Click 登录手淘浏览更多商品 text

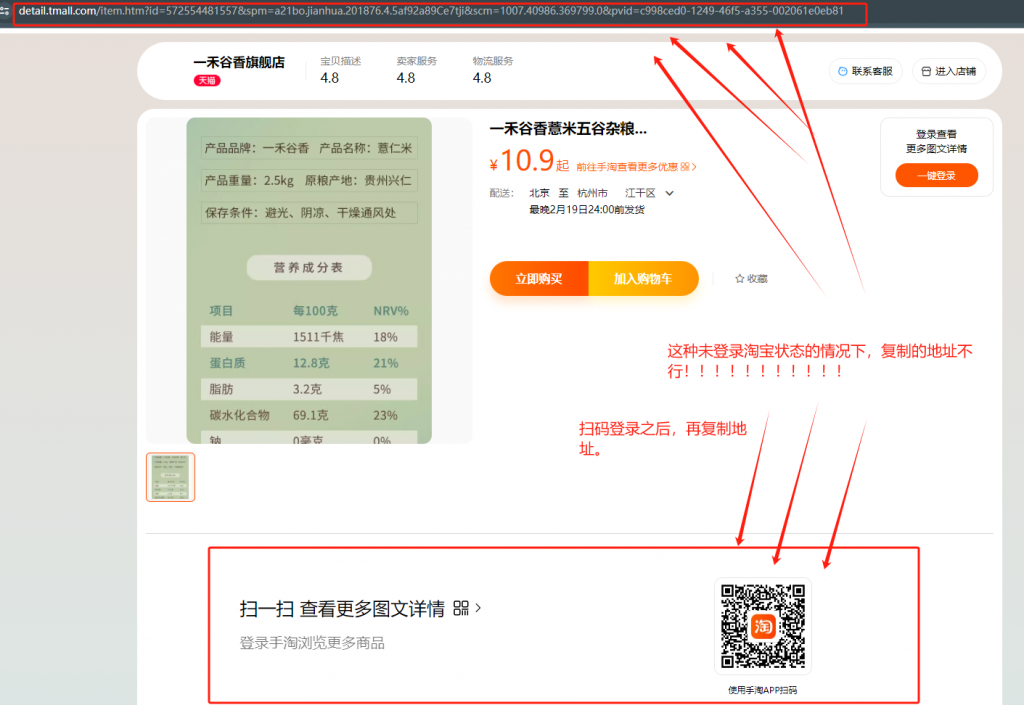click(x=312, y=643)
